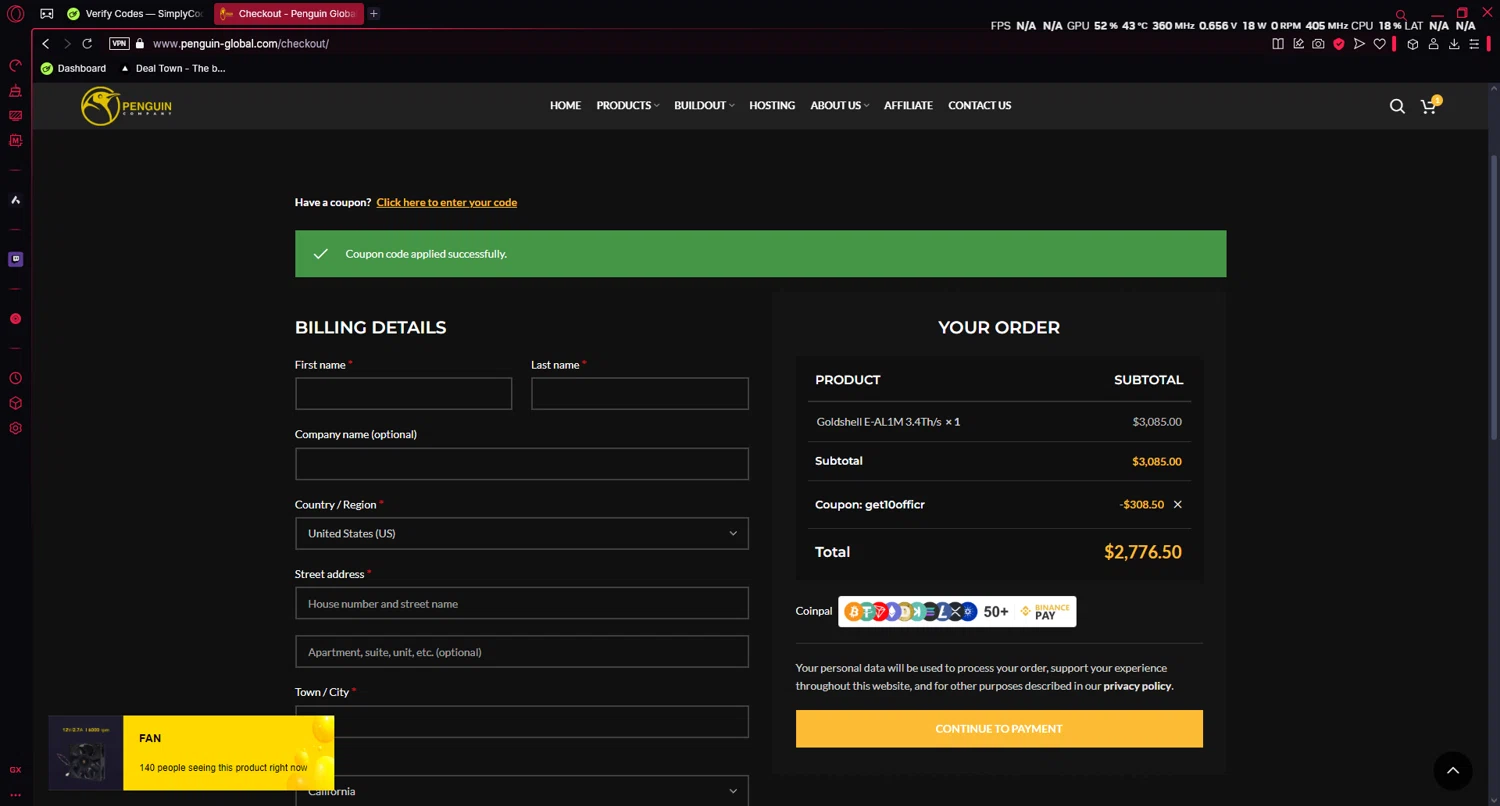Open the tab search magnifier icon
This screenshot has height=806, width=1500.
(x=1401, y=15)
